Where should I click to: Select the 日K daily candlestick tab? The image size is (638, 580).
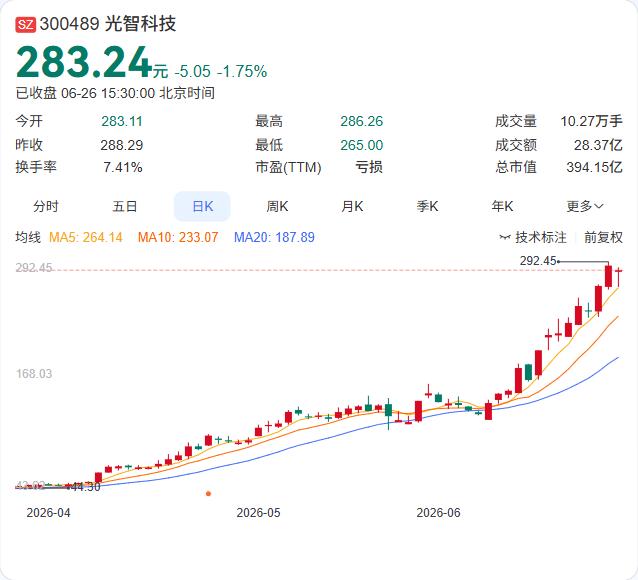[x=202, y=206]
